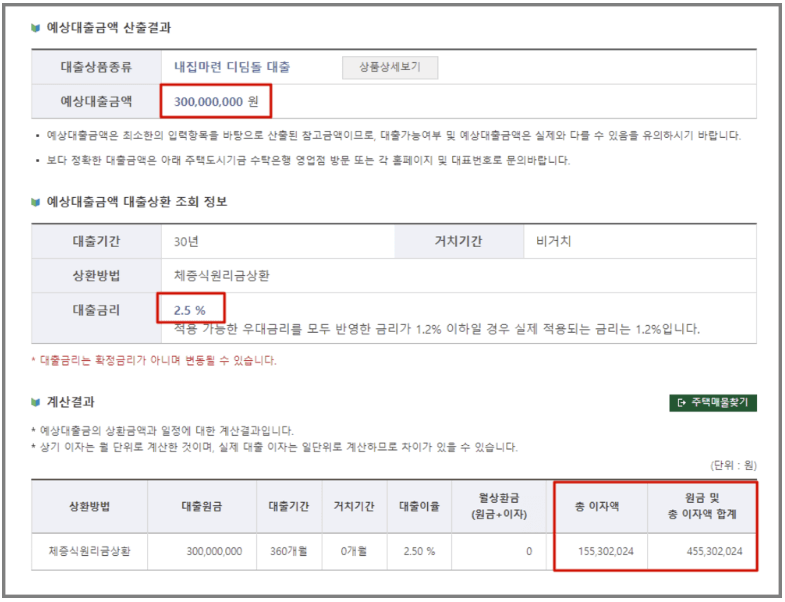Click the 대출상품종류 row label
The width and height of the screenshot is (785, 602).
pyautogui.click(x=96, y=67)
